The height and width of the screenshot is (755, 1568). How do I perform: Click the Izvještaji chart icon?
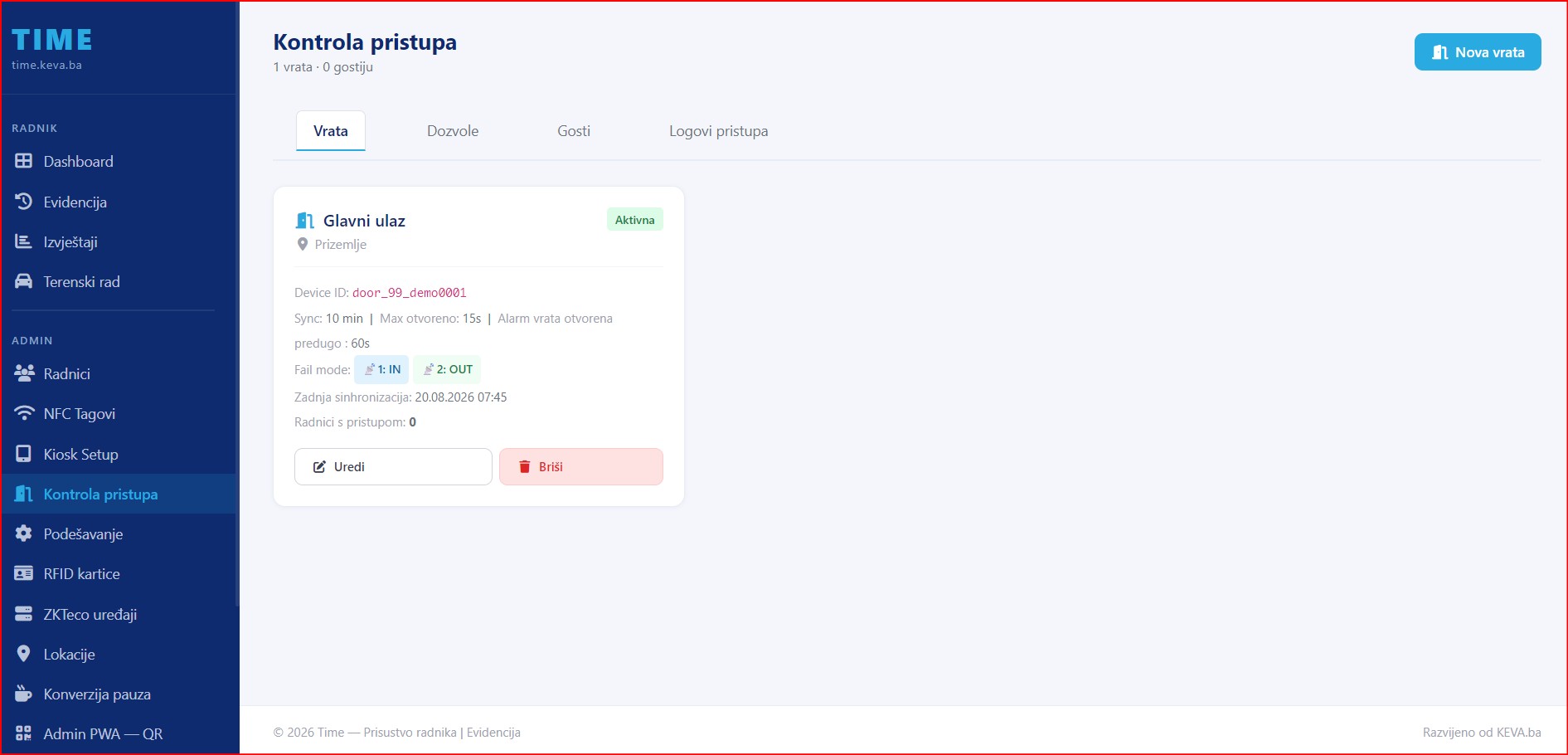click(23, 241)
